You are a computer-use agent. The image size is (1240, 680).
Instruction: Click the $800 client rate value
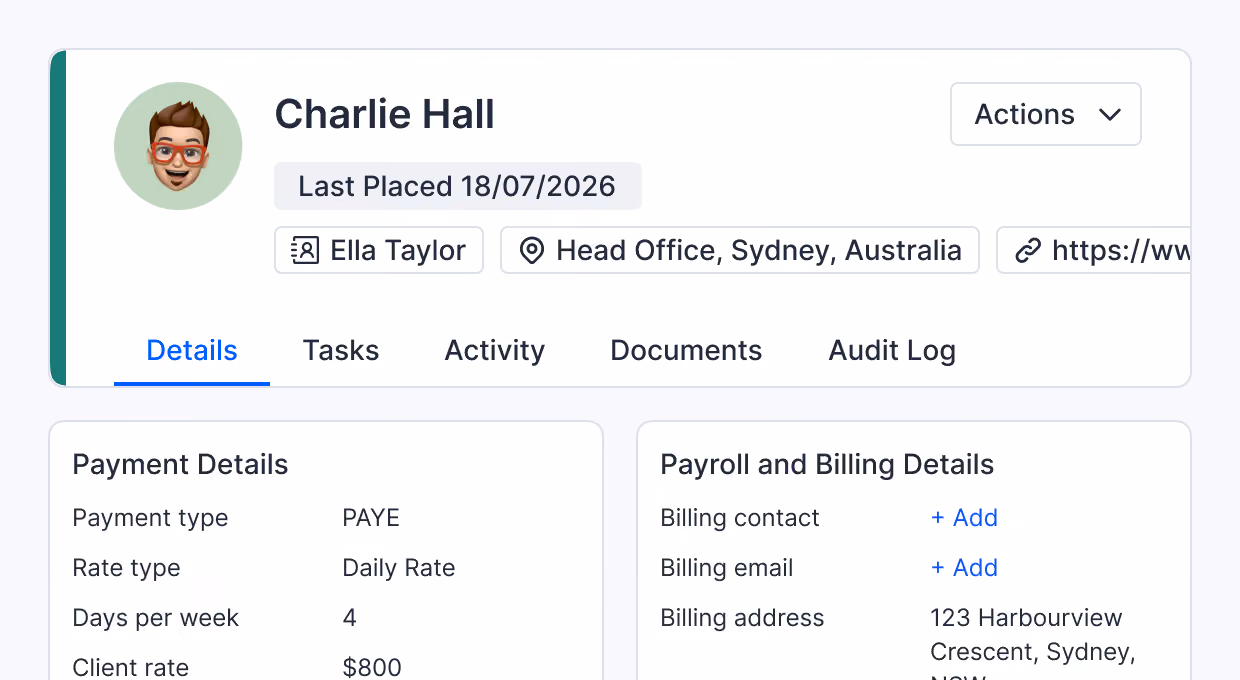372,667
